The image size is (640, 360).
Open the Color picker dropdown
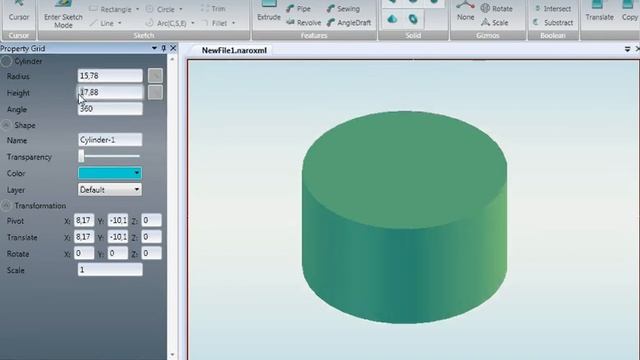pos(136,173)
